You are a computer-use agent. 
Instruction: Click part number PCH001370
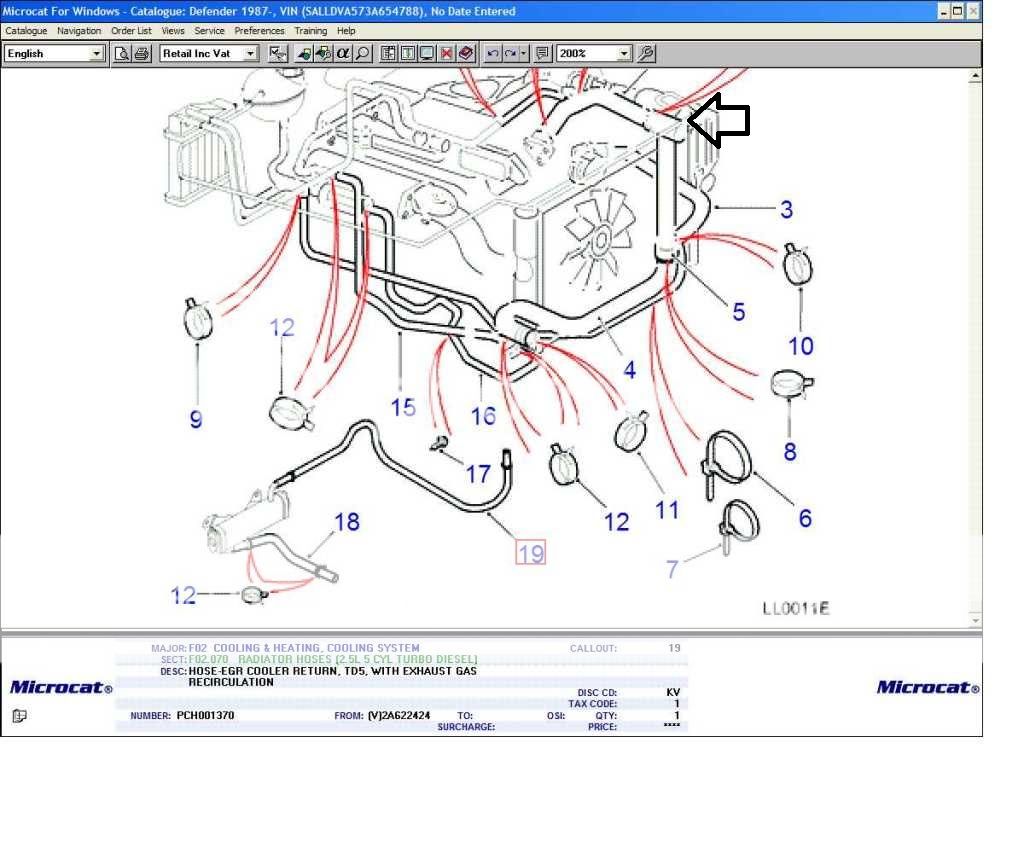(x=205, y=715)
